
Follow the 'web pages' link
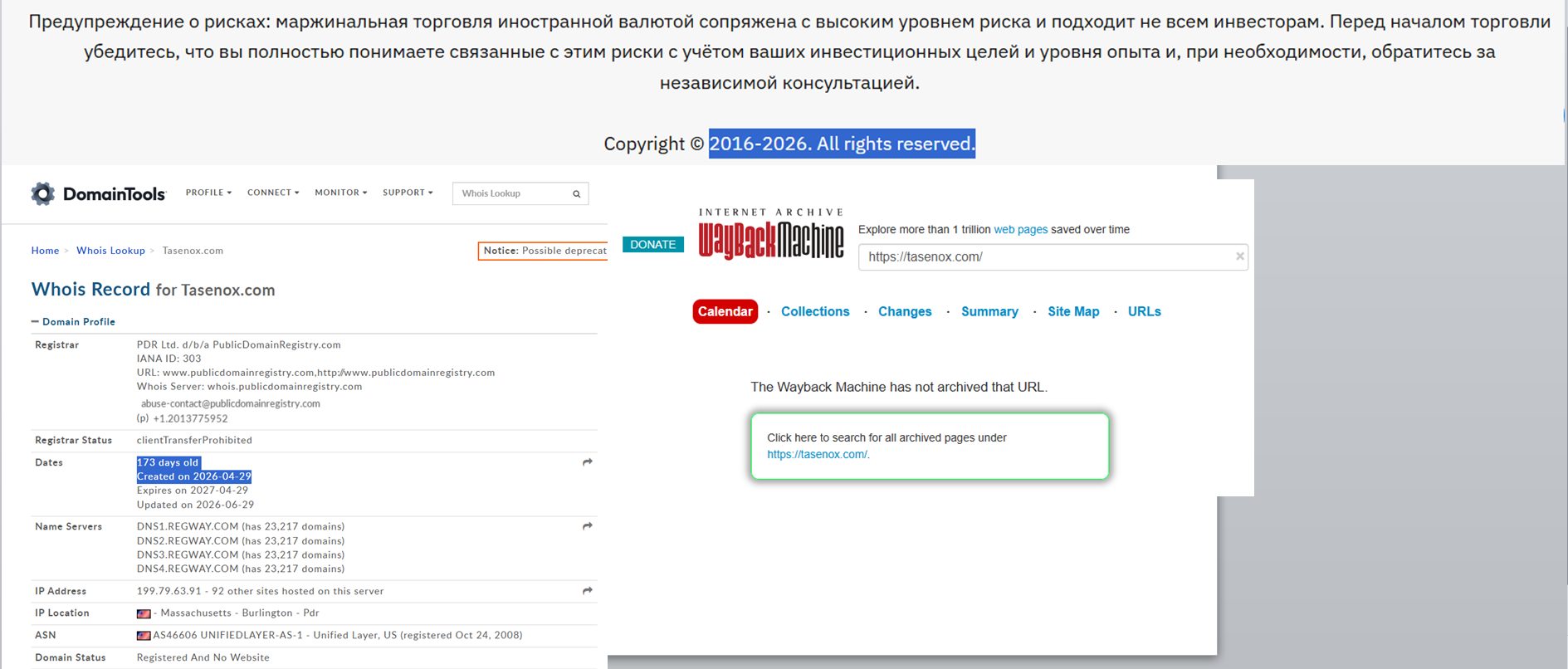point(1021,230)
